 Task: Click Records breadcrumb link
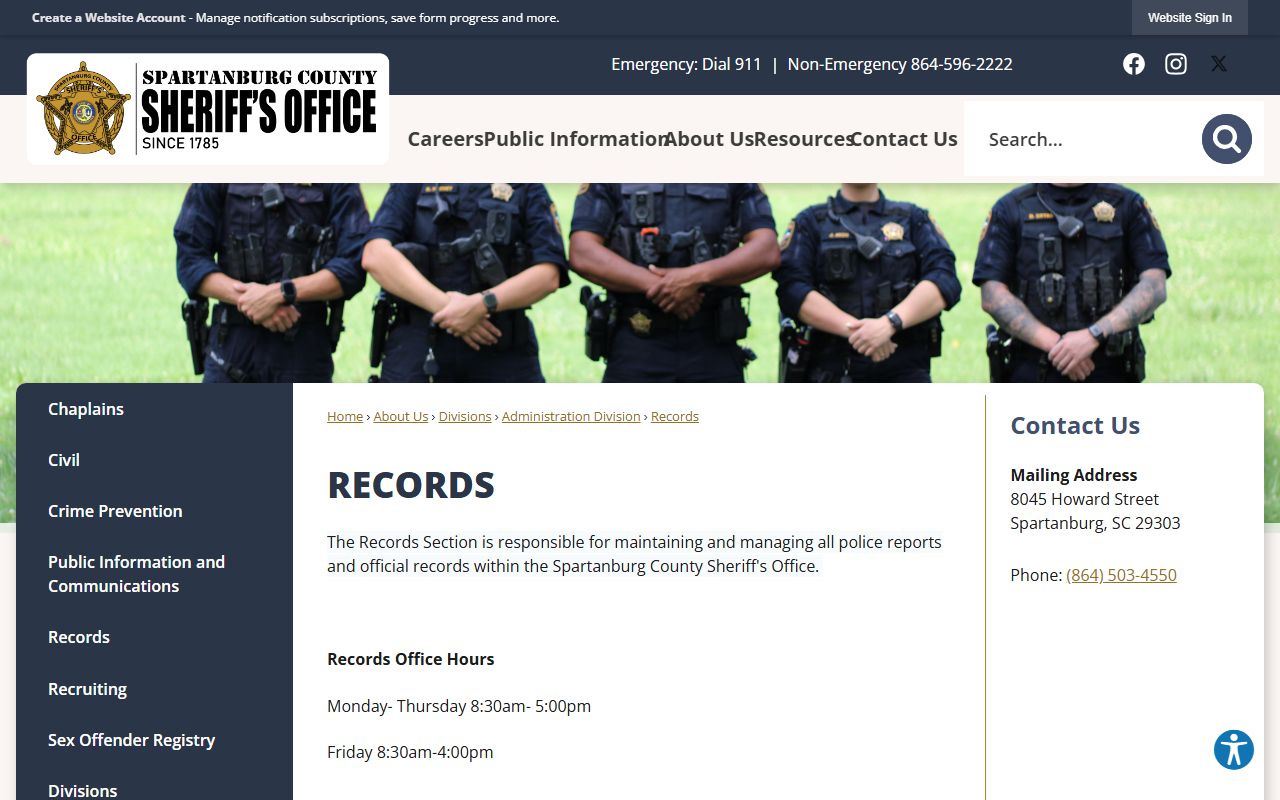tap(675, 416)
